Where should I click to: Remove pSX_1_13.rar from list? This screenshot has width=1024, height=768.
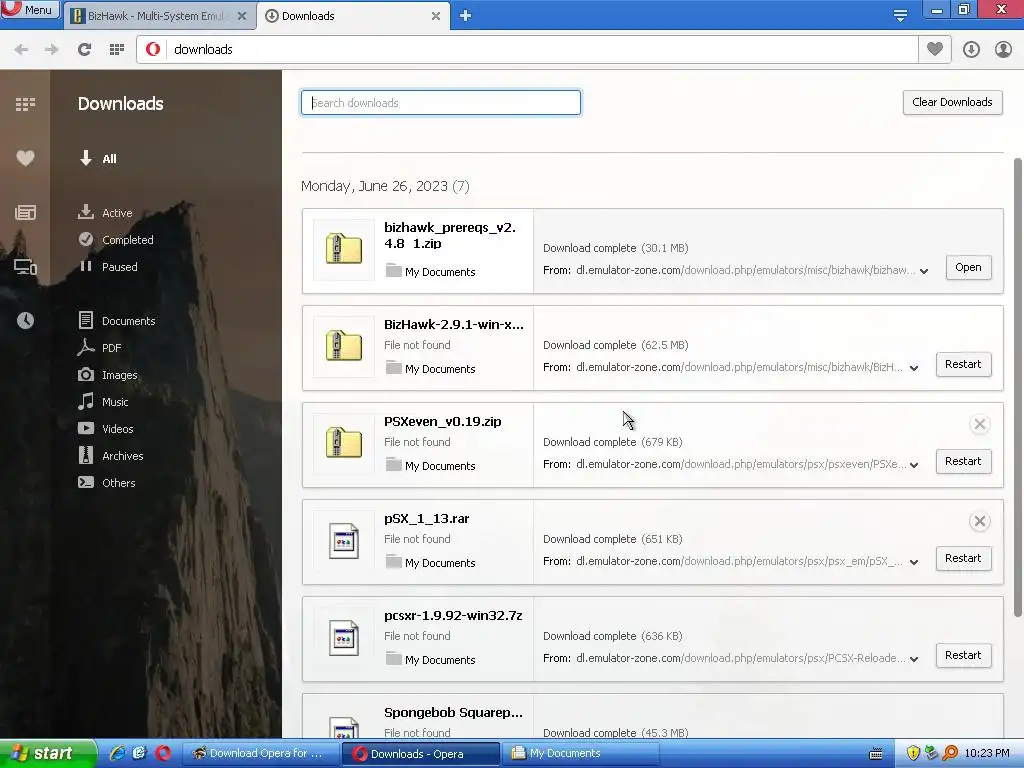point(979,521)
